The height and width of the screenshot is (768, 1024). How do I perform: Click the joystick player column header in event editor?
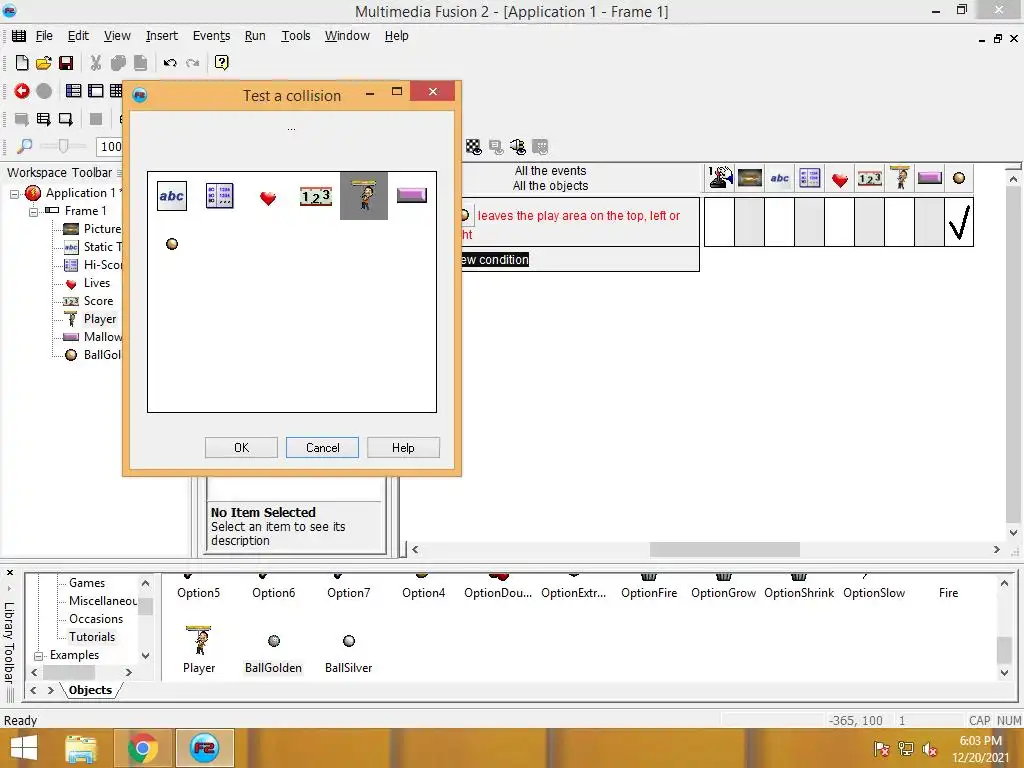click(x=720, y=178)
